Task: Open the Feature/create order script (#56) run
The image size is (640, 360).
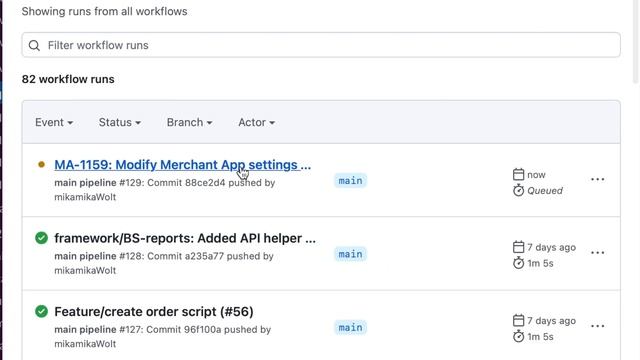Action: (x=154, y=311)
